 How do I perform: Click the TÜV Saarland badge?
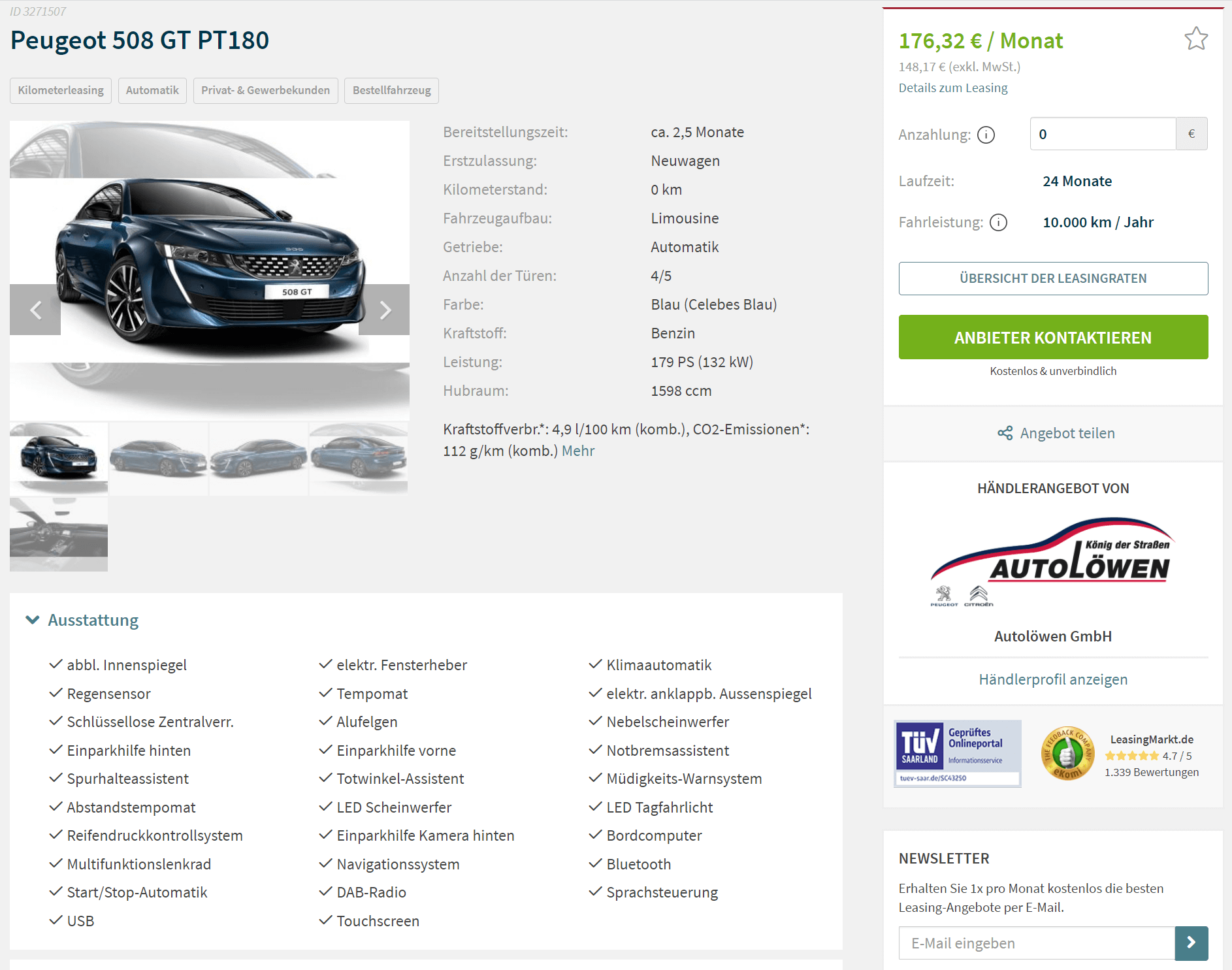[957, 753]
